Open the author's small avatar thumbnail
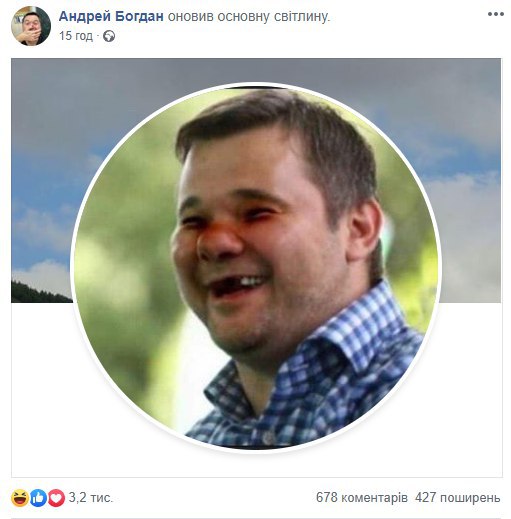 point(31,26)
